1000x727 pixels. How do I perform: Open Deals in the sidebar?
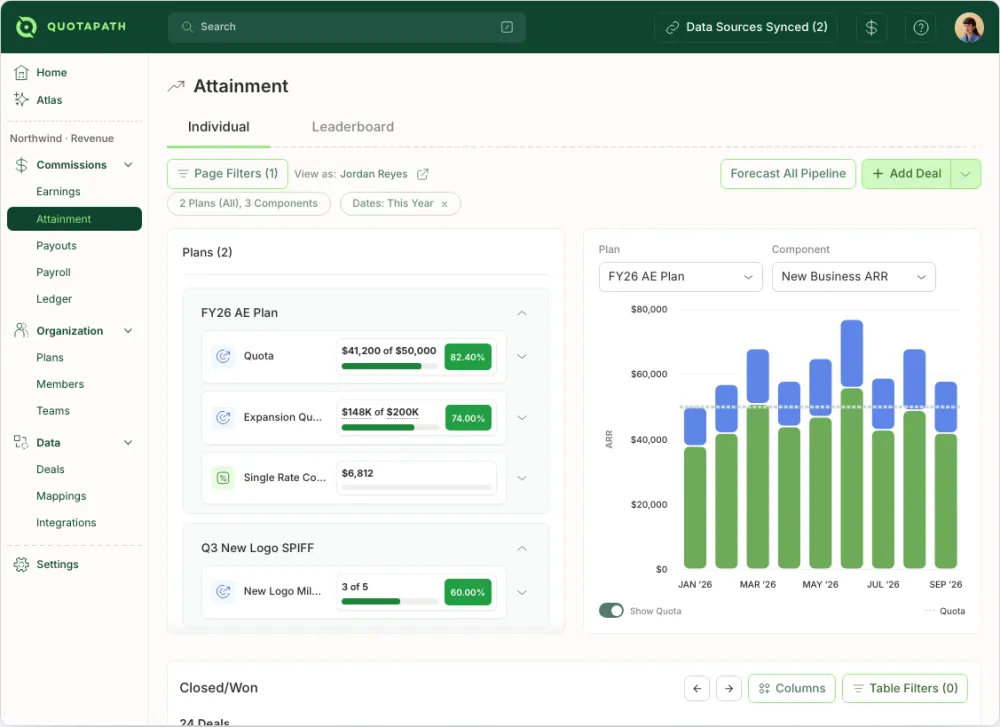tap(50, 469)
